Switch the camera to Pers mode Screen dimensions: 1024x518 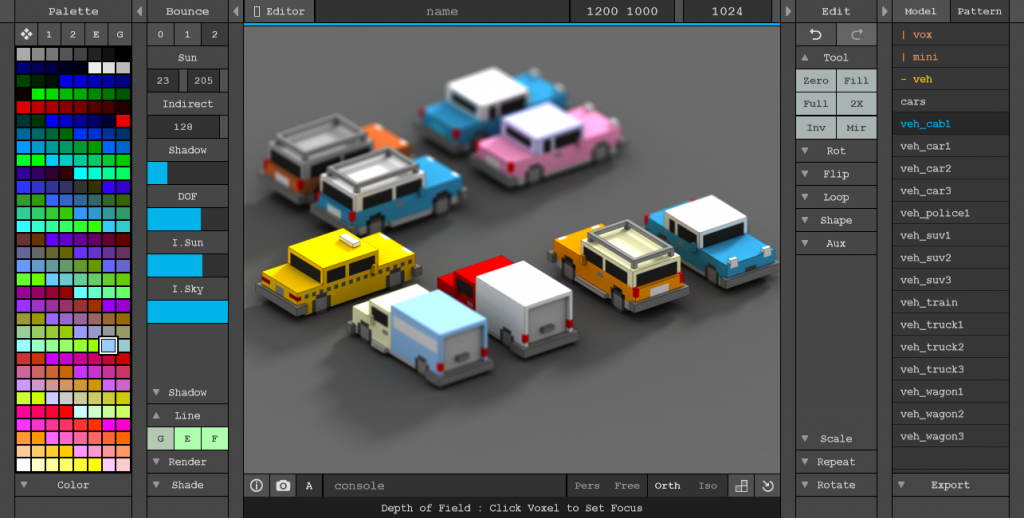pos(587,486)
